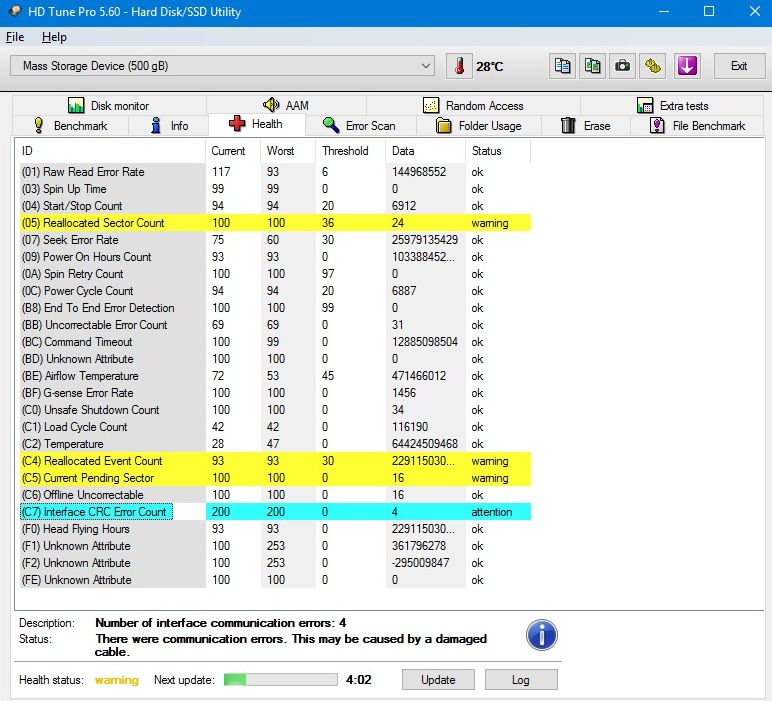Select the (01) Raw Read Error Rate row
Viewport: 772px width, 701px height.
(275, 172)
